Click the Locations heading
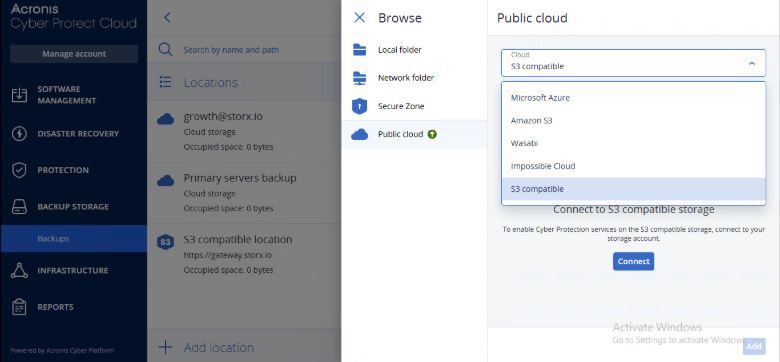The width and height of the screenshot is (780, 362). click(211, 82)
